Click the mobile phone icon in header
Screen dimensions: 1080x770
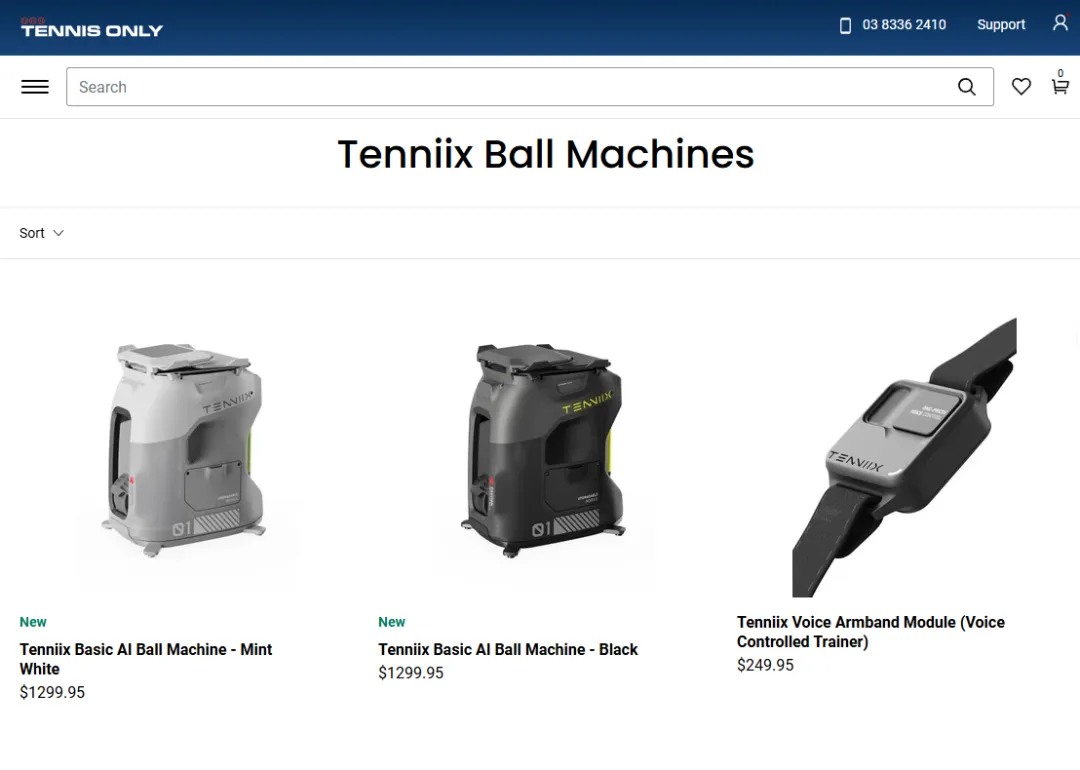click(x=845, y=25)
